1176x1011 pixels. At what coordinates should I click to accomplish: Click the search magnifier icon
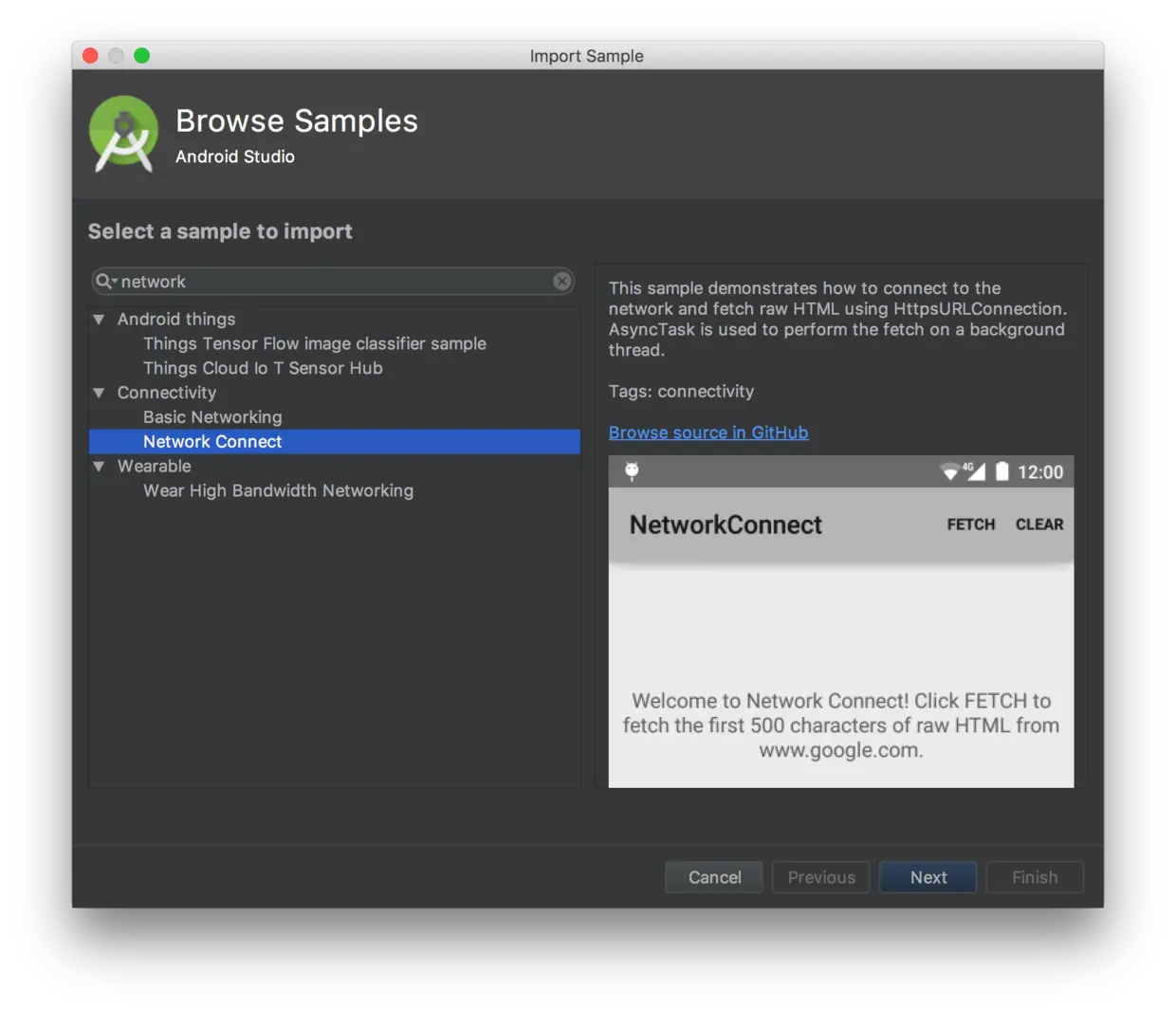tap(104, 282)
